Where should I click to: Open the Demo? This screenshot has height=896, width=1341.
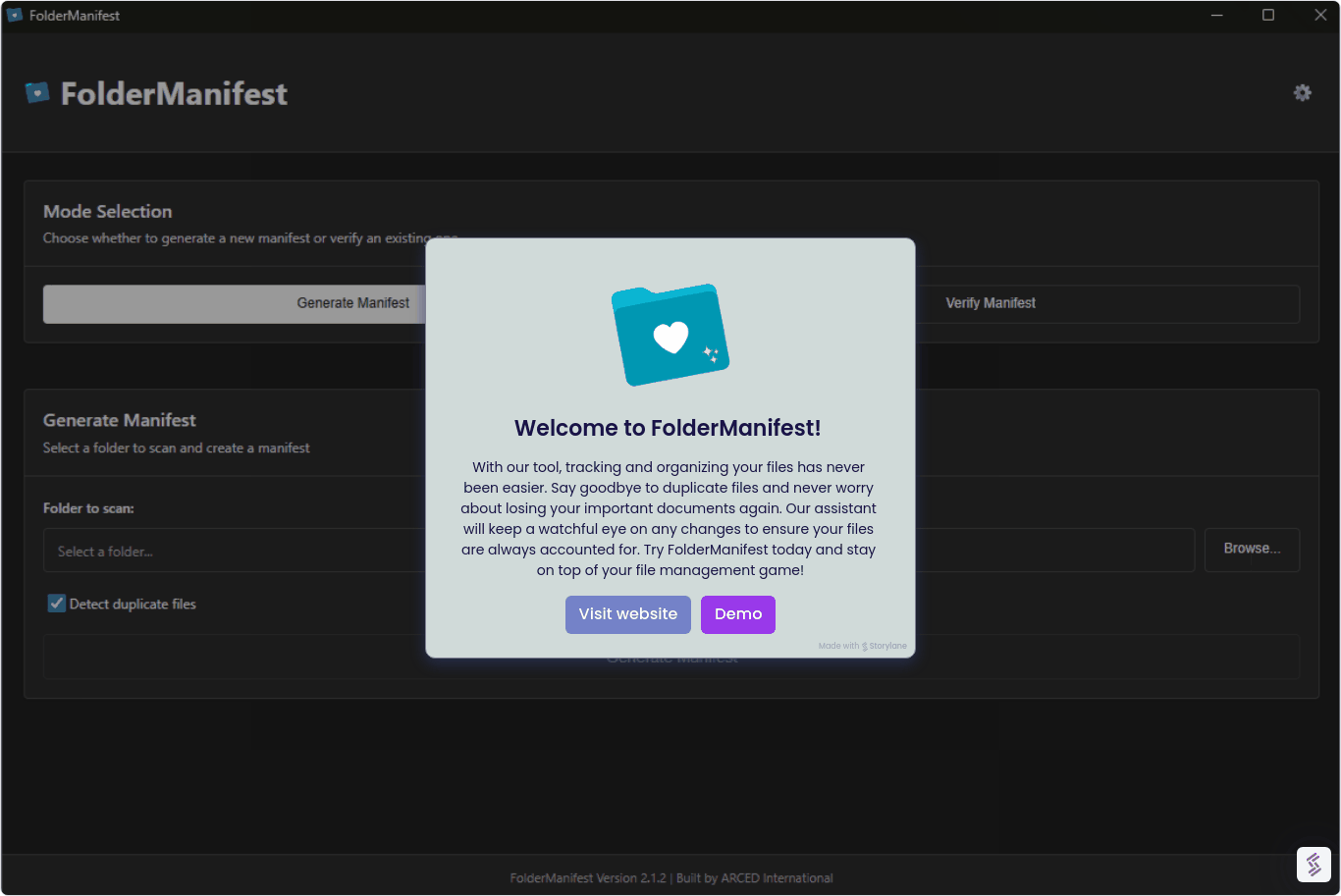point(737,614)
